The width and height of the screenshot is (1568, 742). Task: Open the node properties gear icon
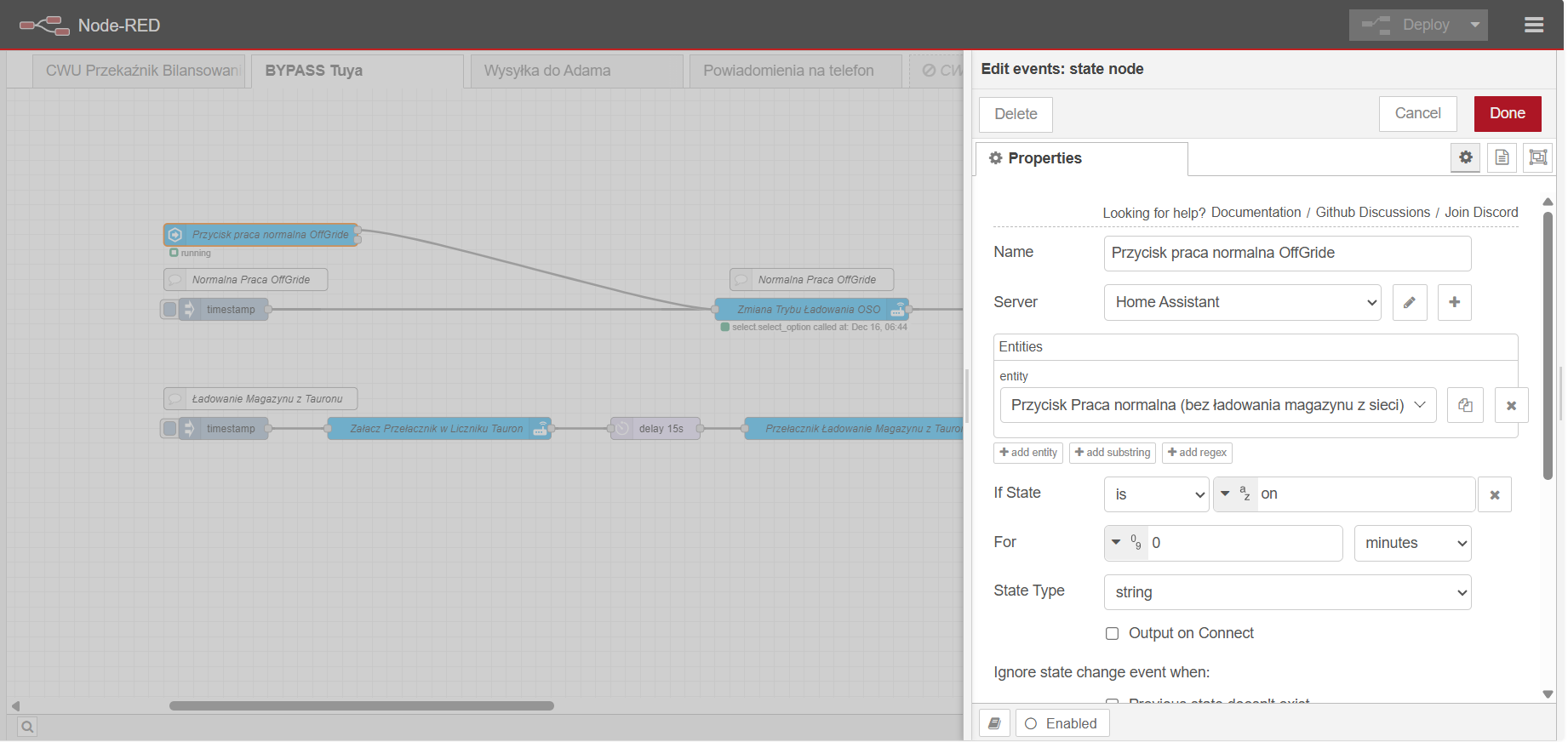coord(1465,157)
